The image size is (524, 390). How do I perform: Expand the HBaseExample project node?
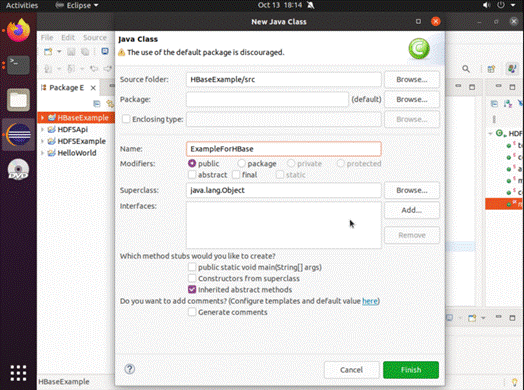(x=42, y=118)
